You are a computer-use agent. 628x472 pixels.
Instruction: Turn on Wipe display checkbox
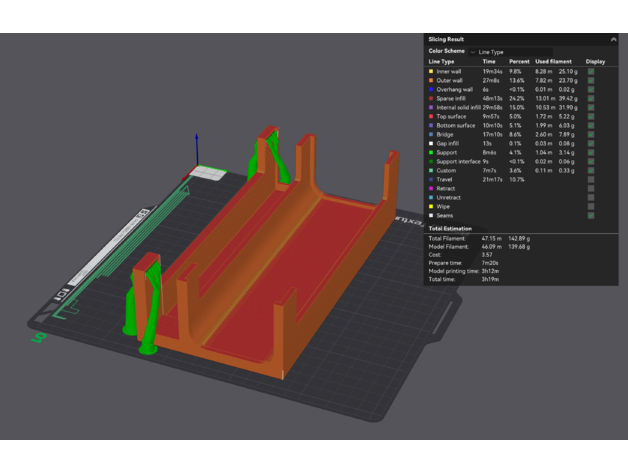point(591,206)
